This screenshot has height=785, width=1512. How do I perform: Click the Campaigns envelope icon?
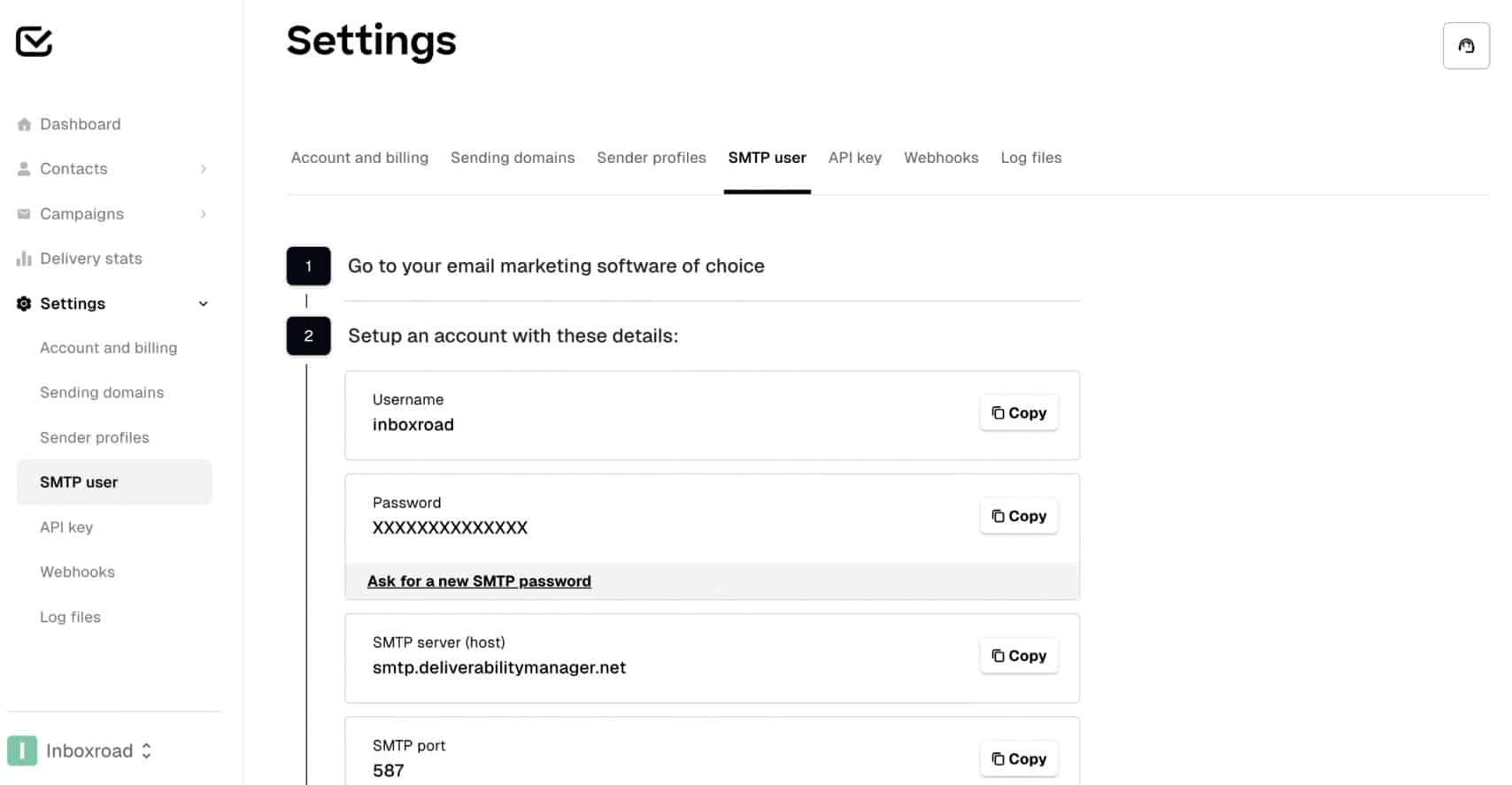pos(24,214)
